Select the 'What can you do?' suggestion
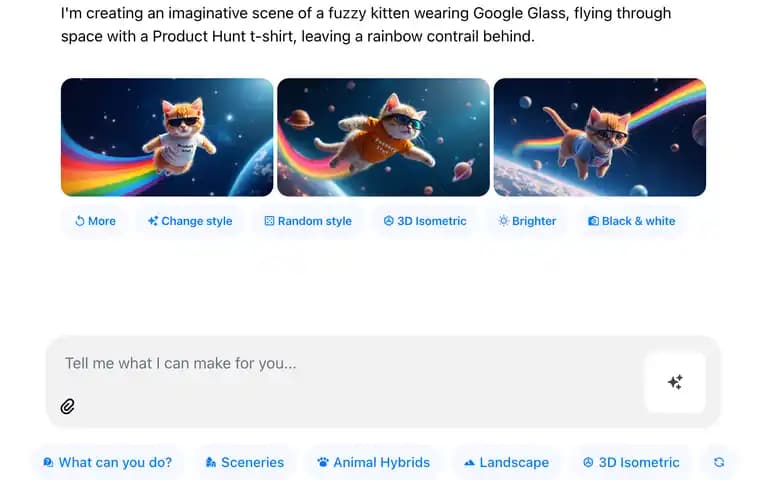 [x=108, y=462]
